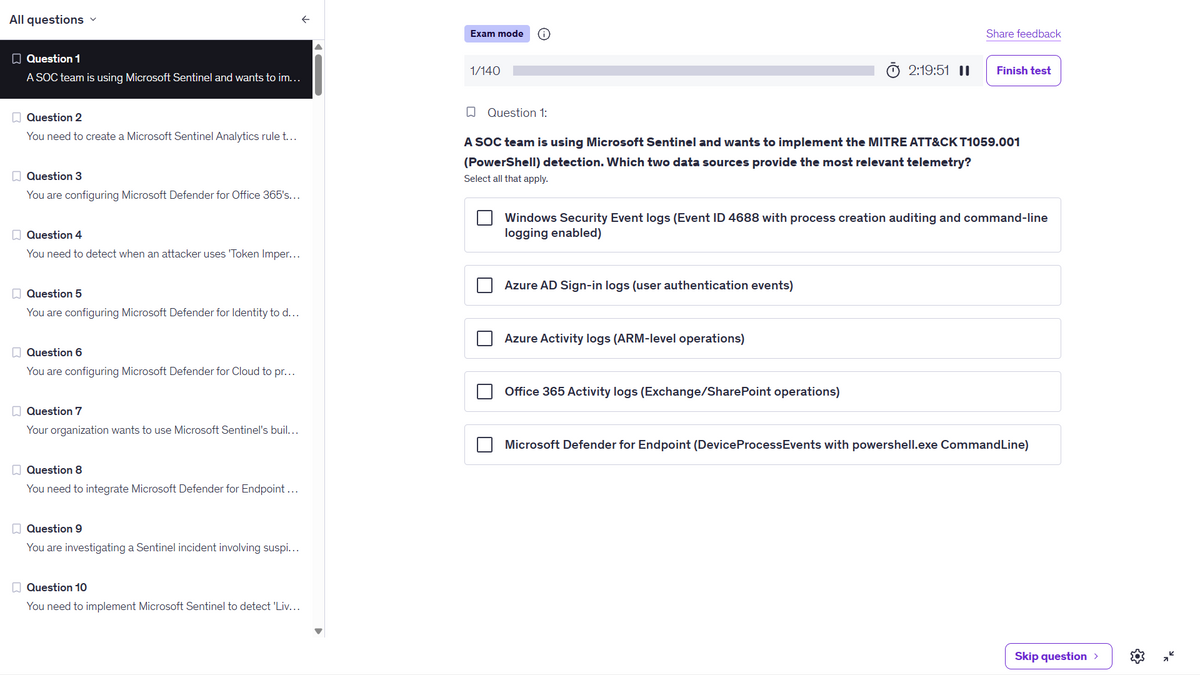Open the settings gear icon
Screen dimensions: 1200x675
1137,656
